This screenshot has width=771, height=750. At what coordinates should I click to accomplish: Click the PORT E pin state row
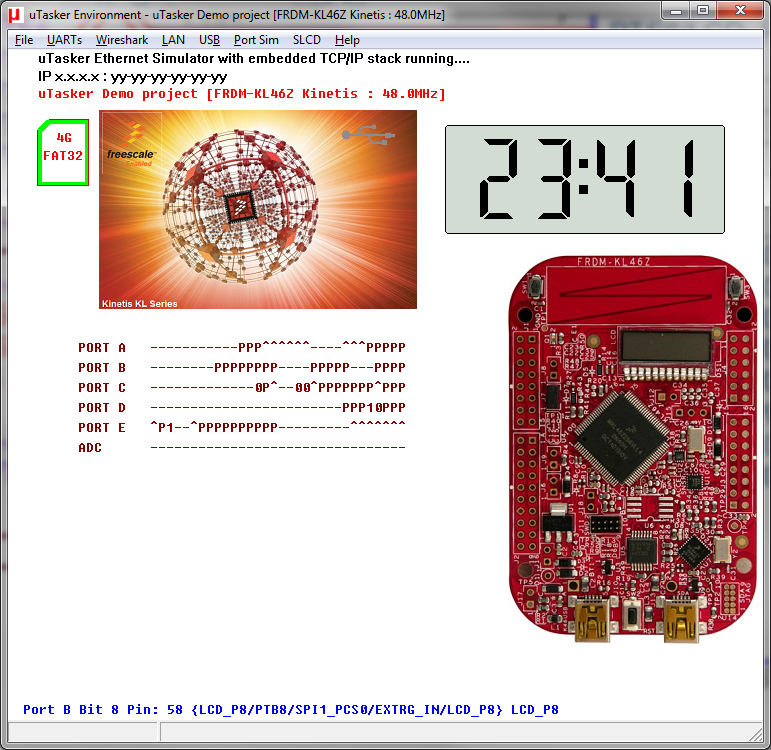point(278,426)
